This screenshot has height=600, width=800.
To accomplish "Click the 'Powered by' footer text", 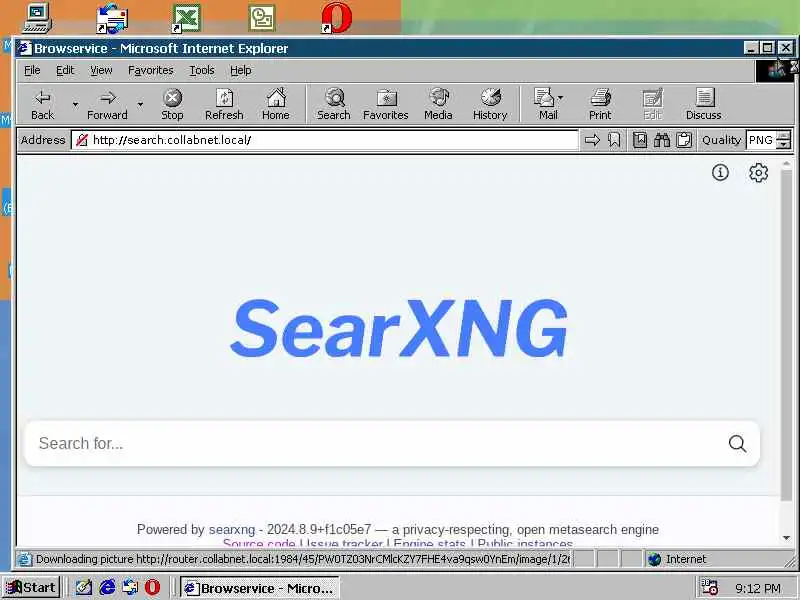I will click(x=170, y=530).
